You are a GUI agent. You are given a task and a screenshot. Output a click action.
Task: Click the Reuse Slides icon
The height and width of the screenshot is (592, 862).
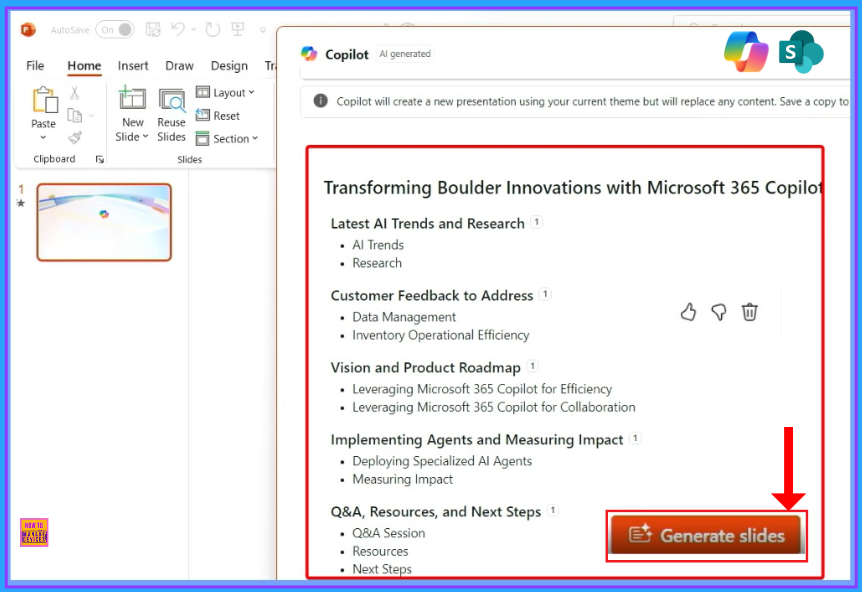coord(172,100)
